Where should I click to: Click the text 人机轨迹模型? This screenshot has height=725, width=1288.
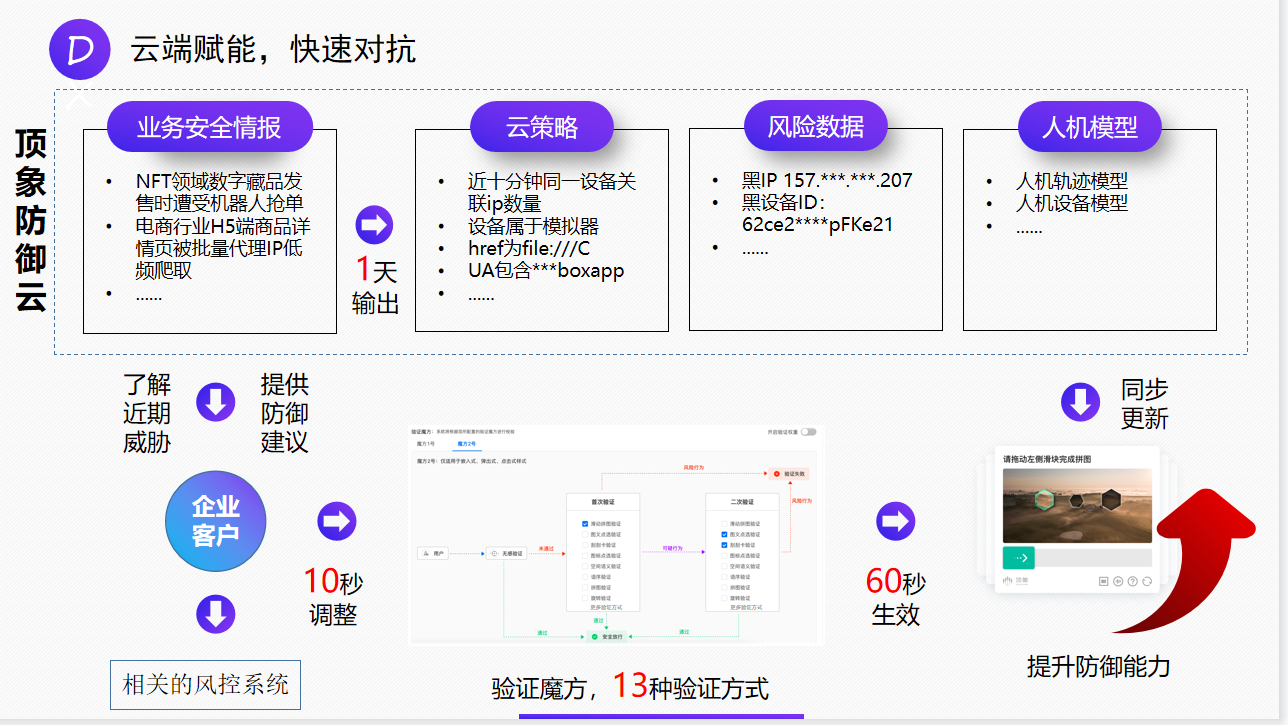pyautogui.click(x=1071, y=181)
